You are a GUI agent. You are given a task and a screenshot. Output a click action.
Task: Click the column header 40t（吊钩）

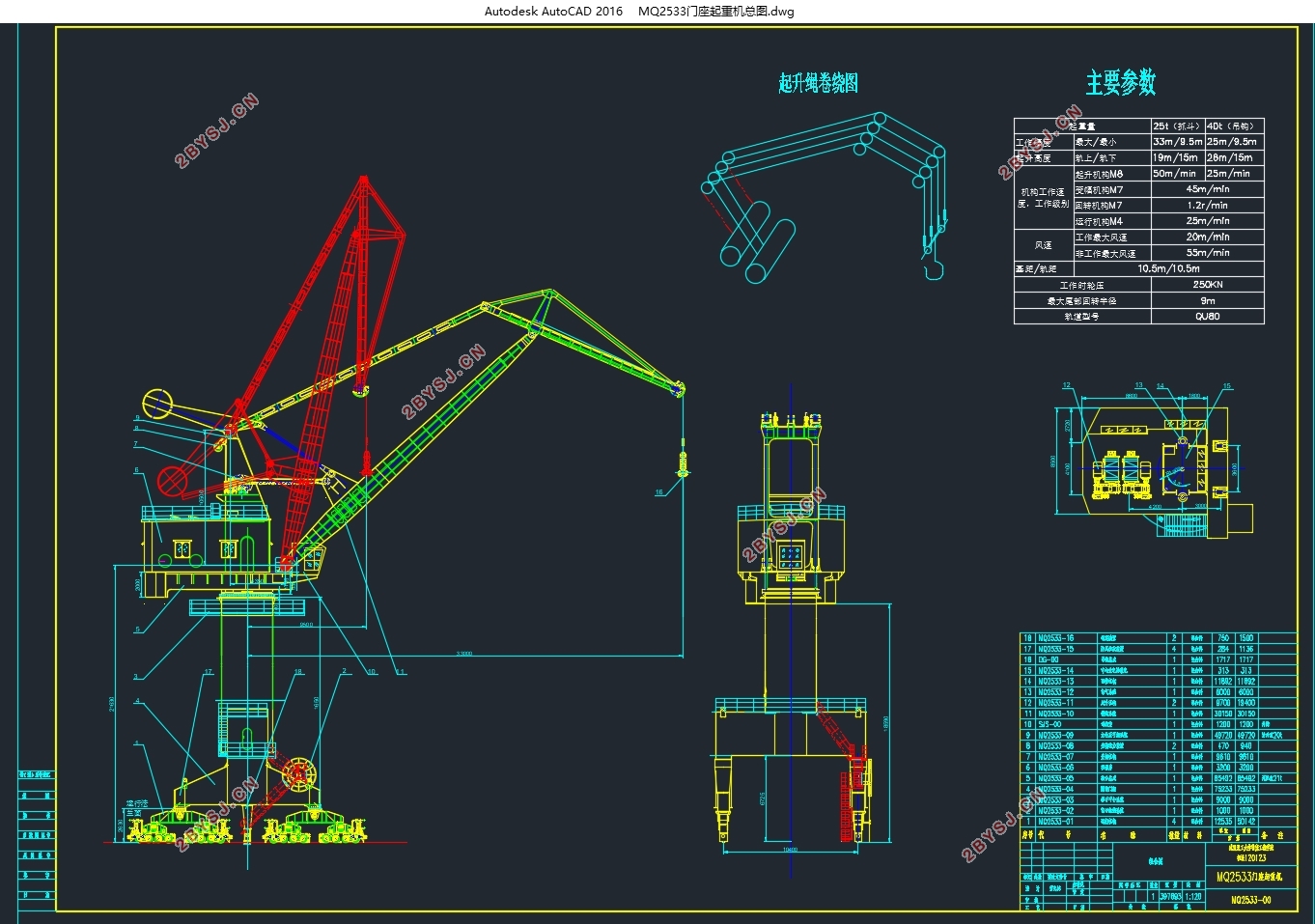1233,126
